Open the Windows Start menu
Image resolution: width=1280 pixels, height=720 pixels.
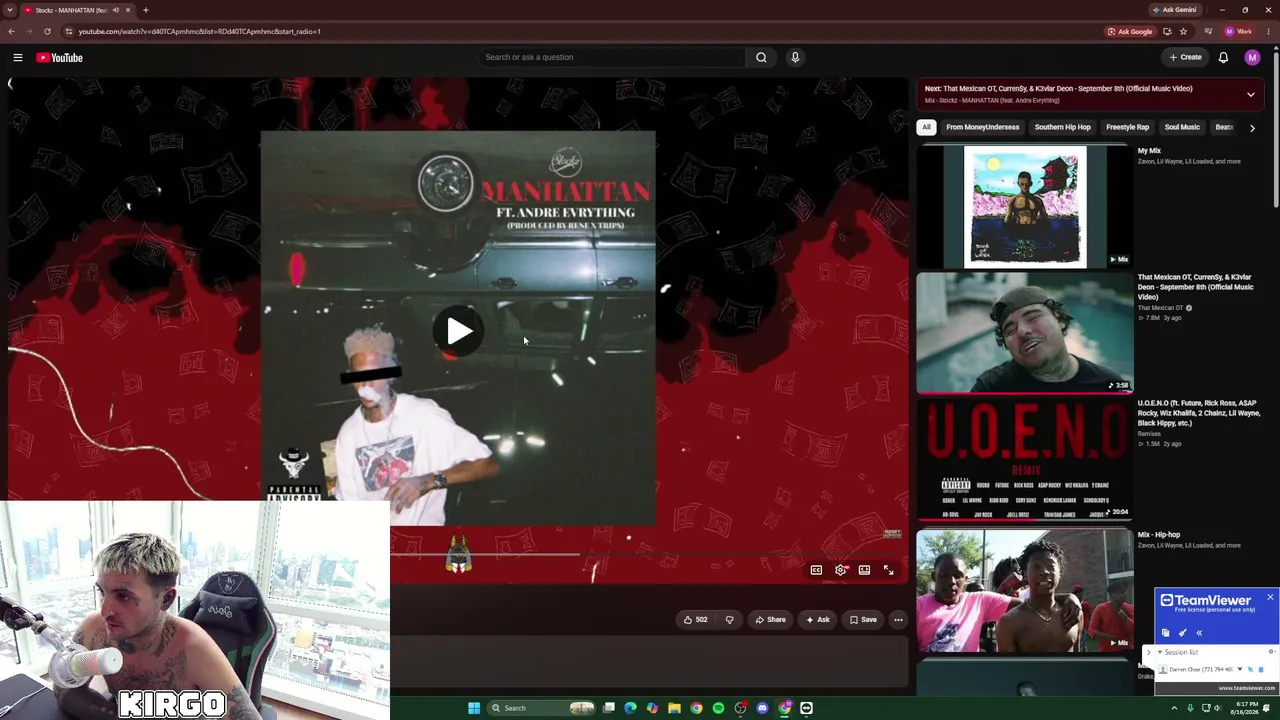tap(474, 708)
